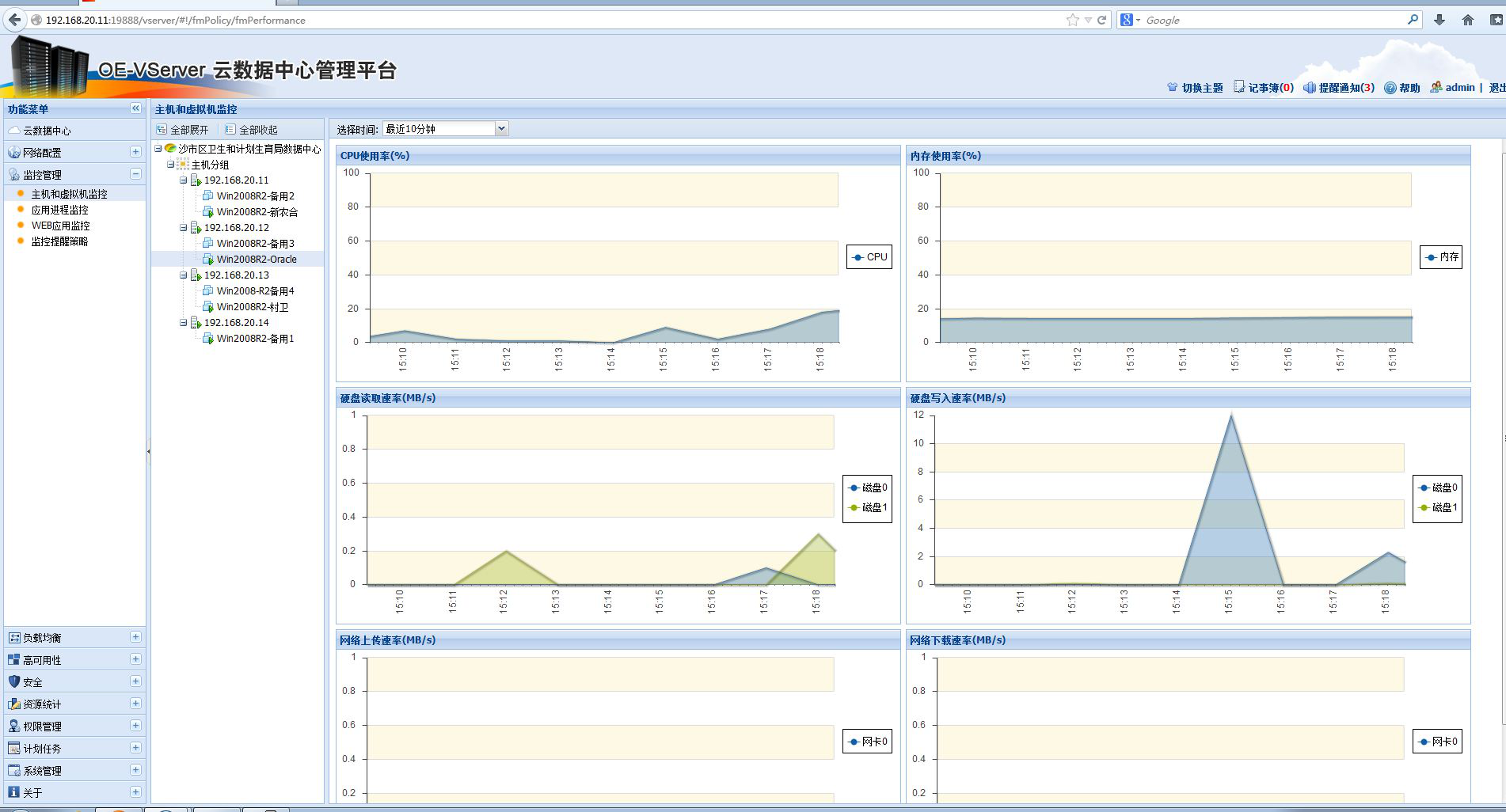1506x812 pixels.
Task: Open the reminder notifications (提醒通知)
Action: 1310,88
